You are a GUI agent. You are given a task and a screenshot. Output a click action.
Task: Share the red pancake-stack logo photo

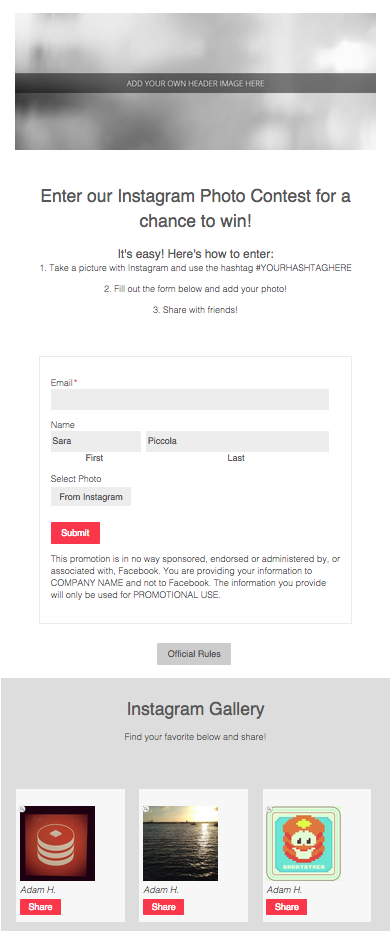coord(40,907)
